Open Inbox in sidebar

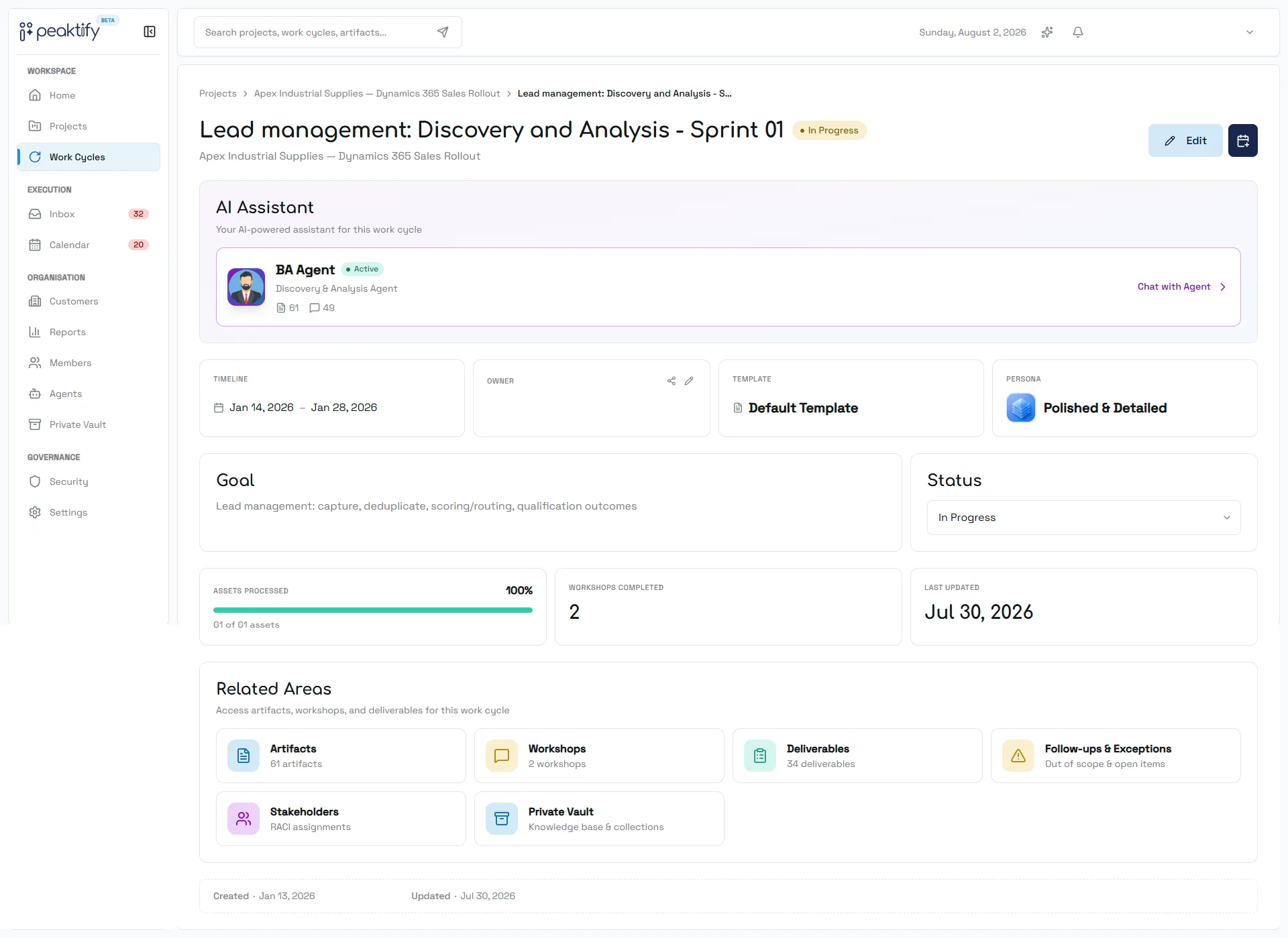(89, 214)
